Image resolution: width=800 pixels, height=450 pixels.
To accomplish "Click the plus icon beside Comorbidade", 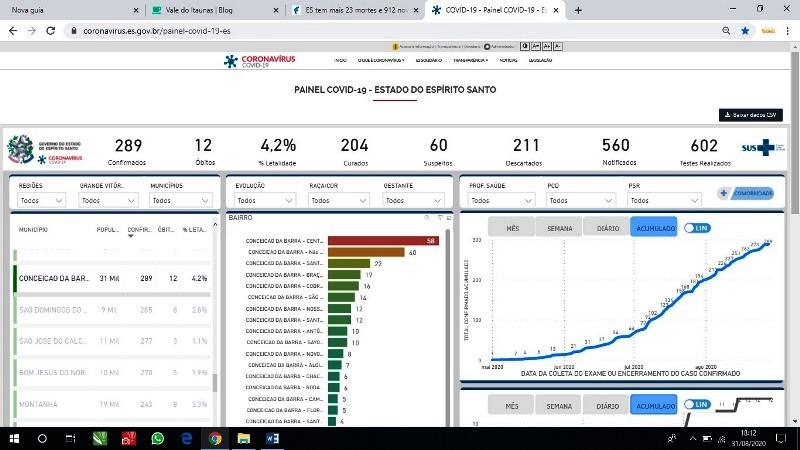I will (x=723, y=193).
